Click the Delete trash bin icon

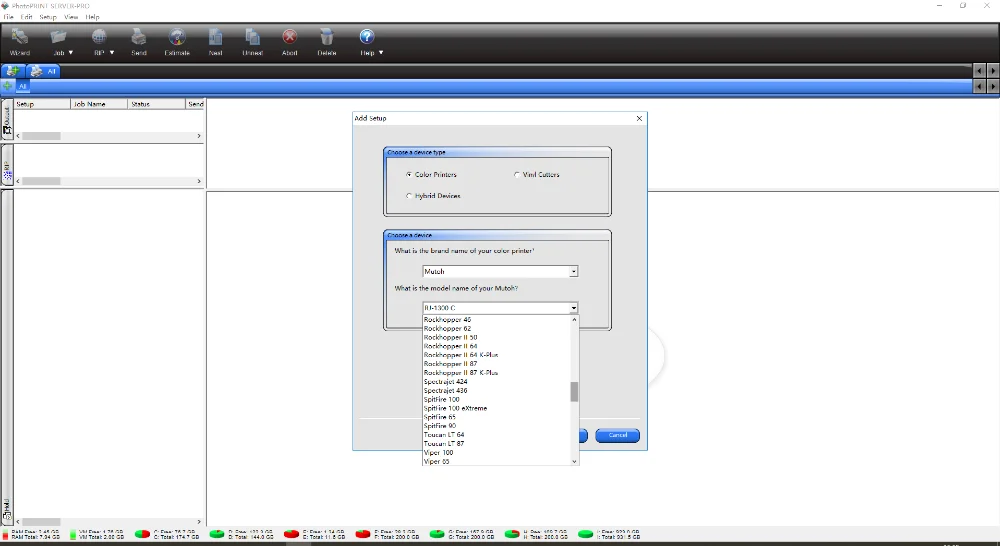coord(327,37)
